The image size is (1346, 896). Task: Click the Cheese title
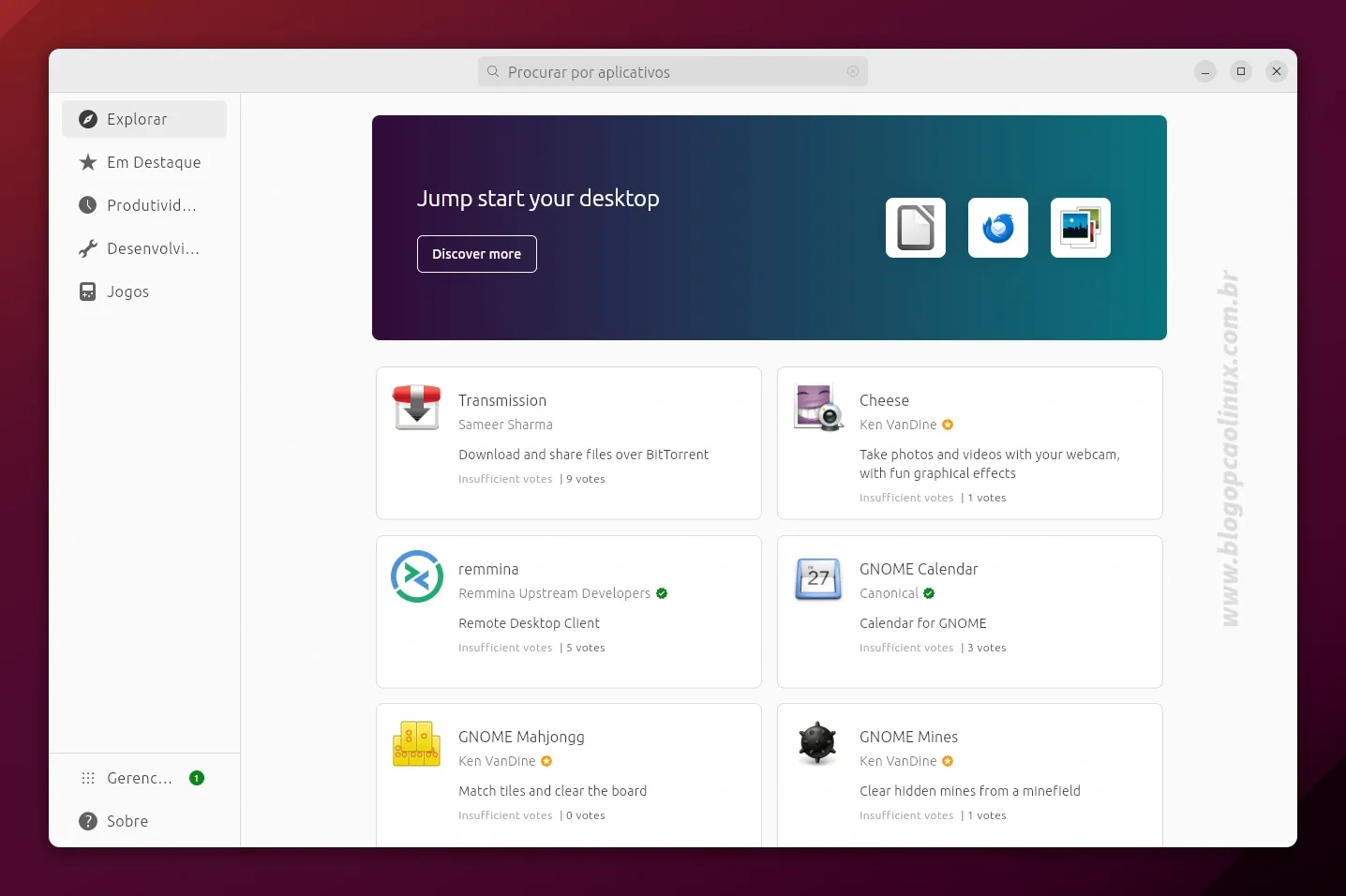884,400
